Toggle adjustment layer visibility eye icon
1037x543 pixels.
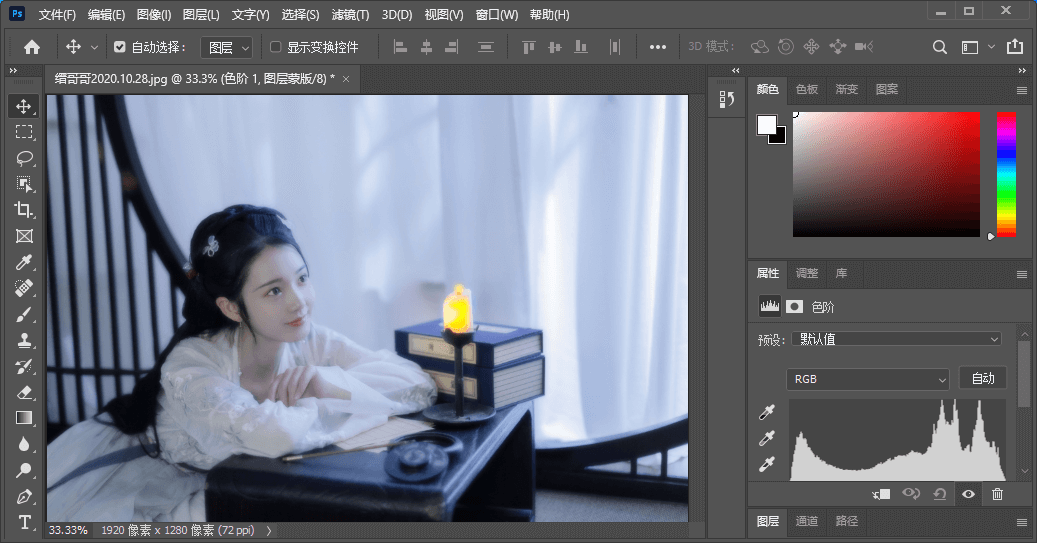968,493
